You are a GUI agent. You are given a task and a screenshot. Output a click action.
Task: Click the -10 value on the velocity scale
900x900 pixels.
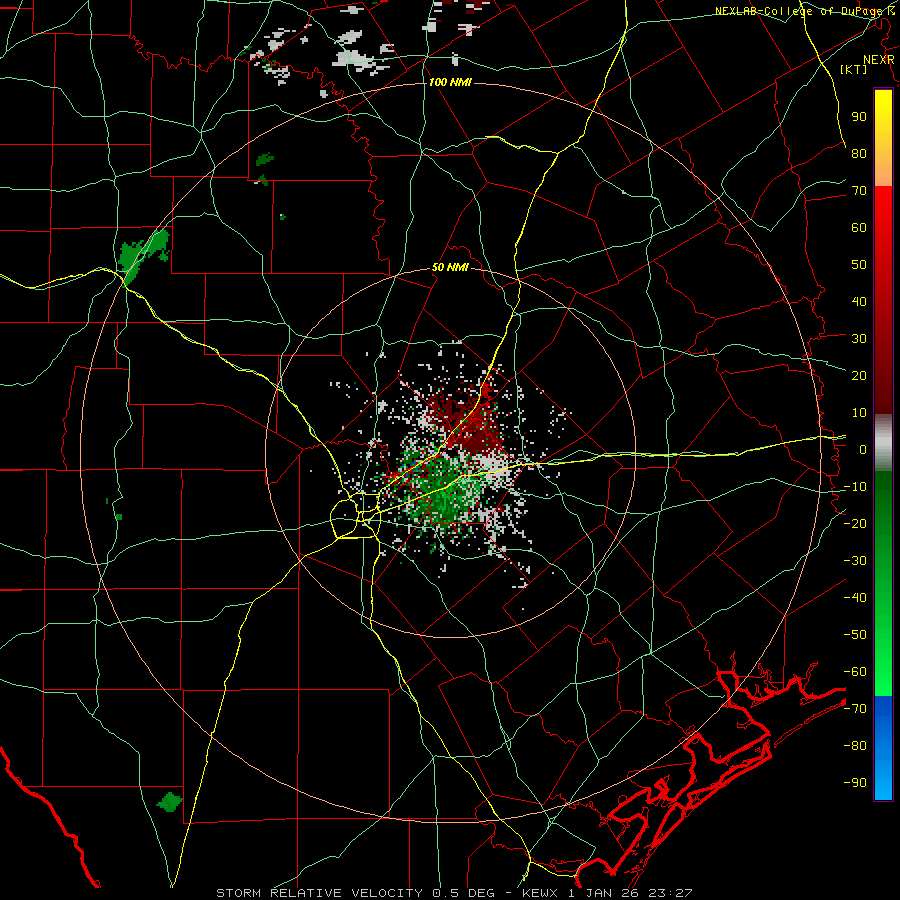pos(855,487)
